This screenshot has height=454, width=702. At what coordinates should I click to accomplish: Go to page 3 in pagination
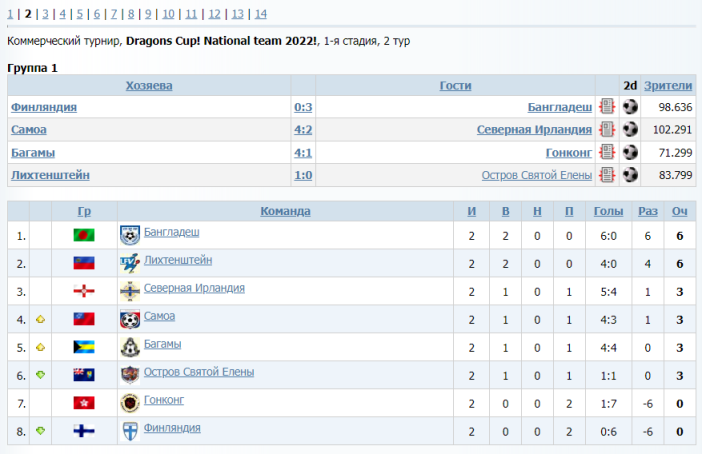46,14
